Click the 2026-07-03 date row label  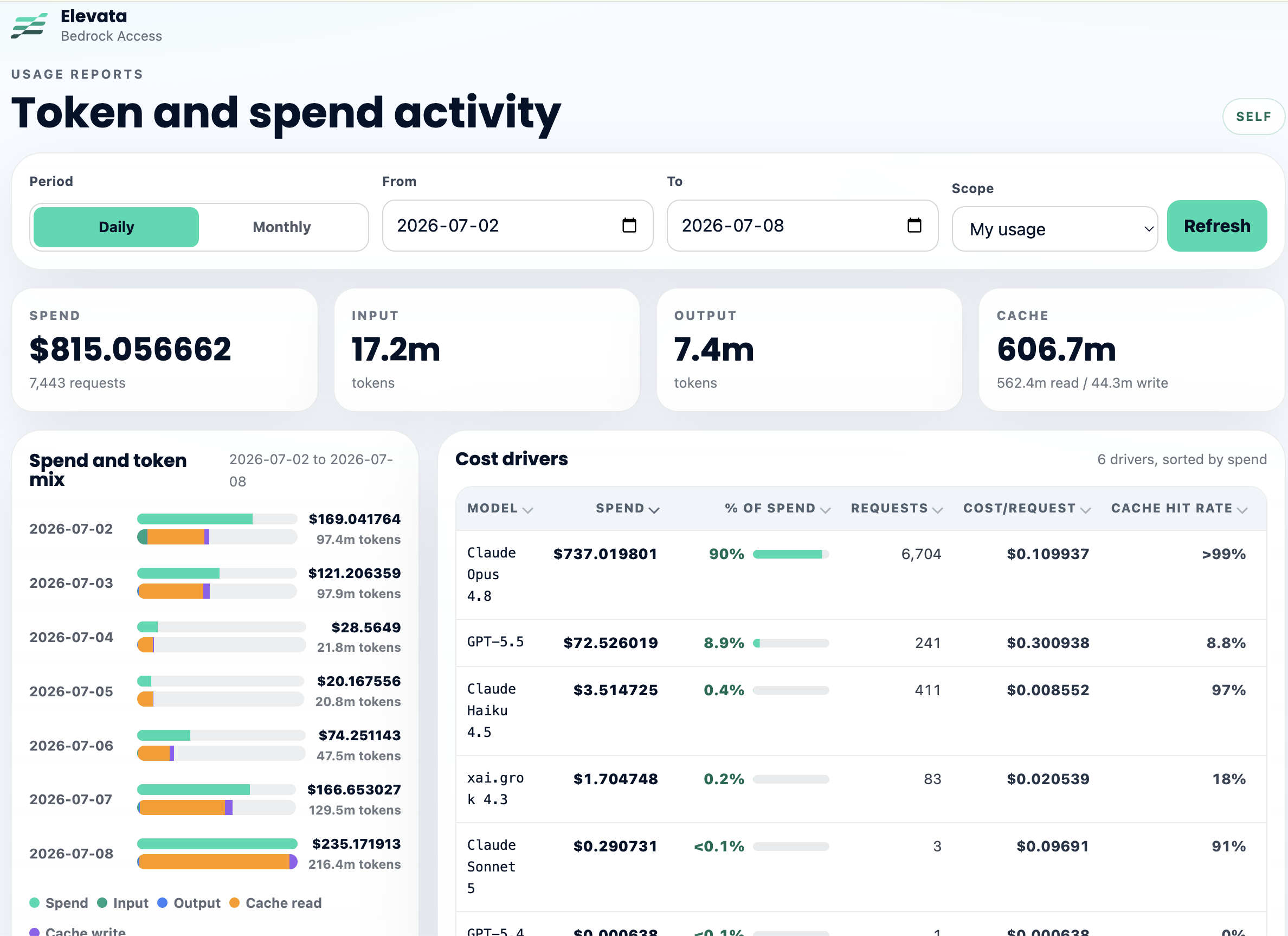pos(71,583)
